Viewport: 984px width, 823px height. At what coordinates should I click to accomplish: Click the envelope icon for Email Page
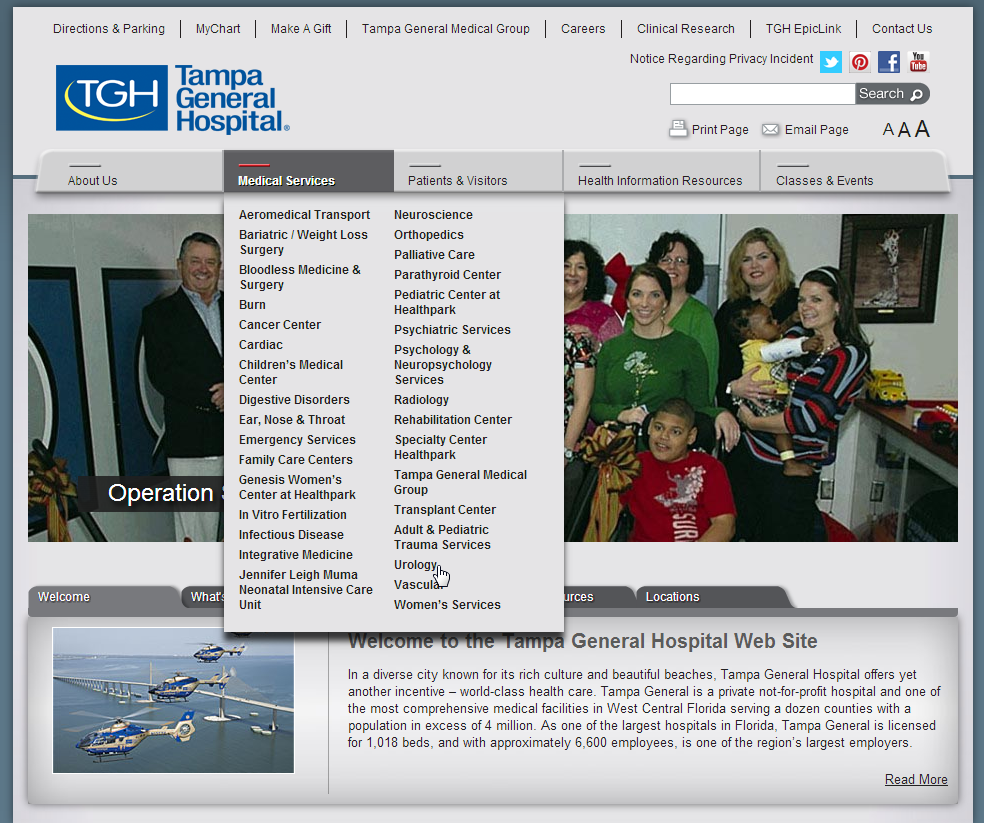pos(770,129)
